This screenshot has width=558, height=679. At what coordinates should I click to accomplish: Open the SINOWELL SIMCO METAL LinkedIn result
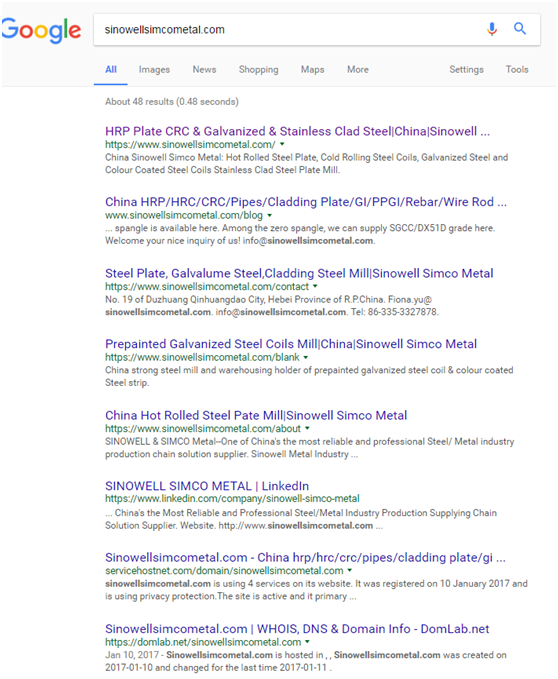tap(207, 486)
